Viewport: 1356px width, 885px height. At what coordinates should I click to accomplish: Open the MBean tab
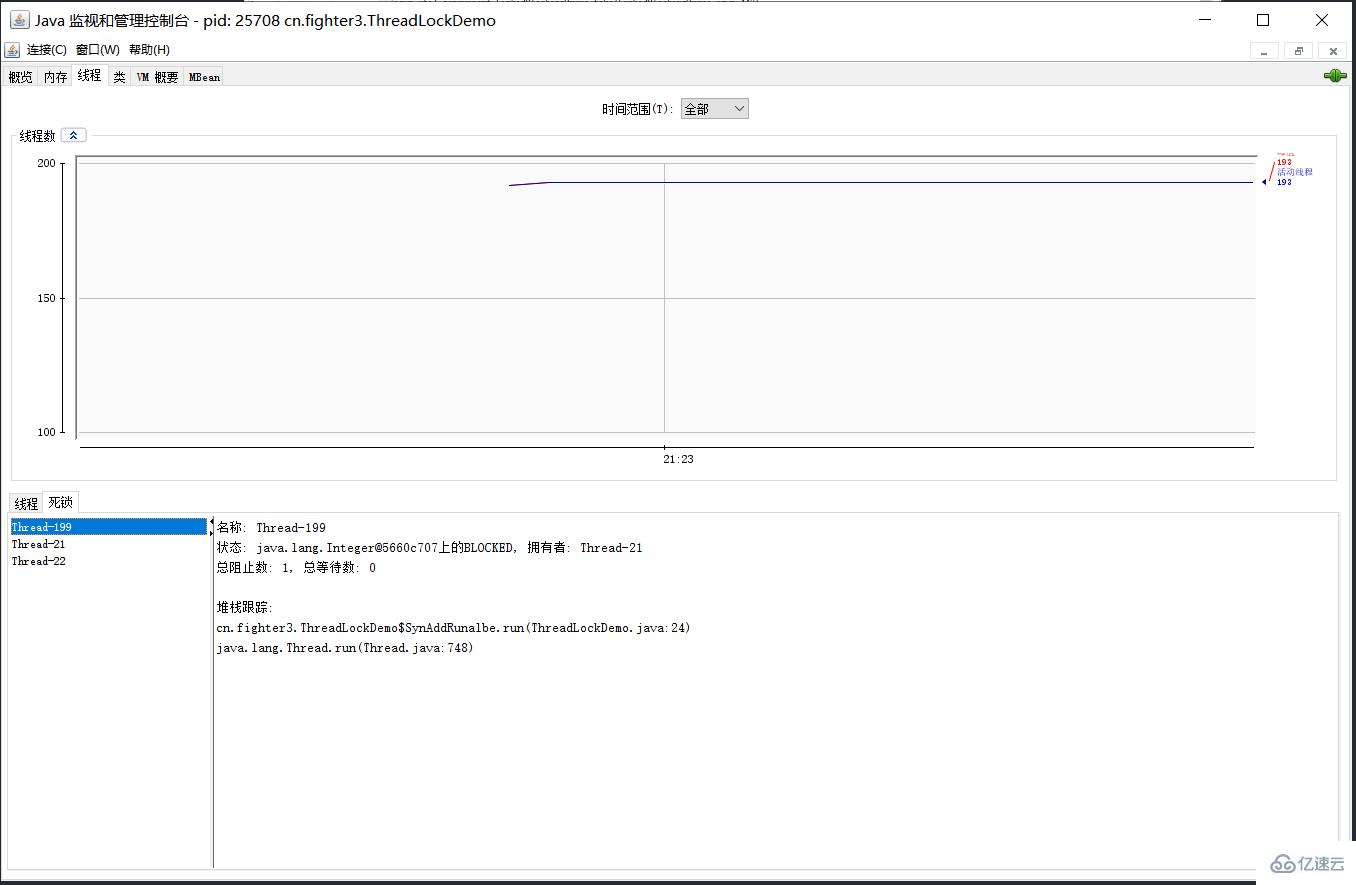click(x=204, y=77)
